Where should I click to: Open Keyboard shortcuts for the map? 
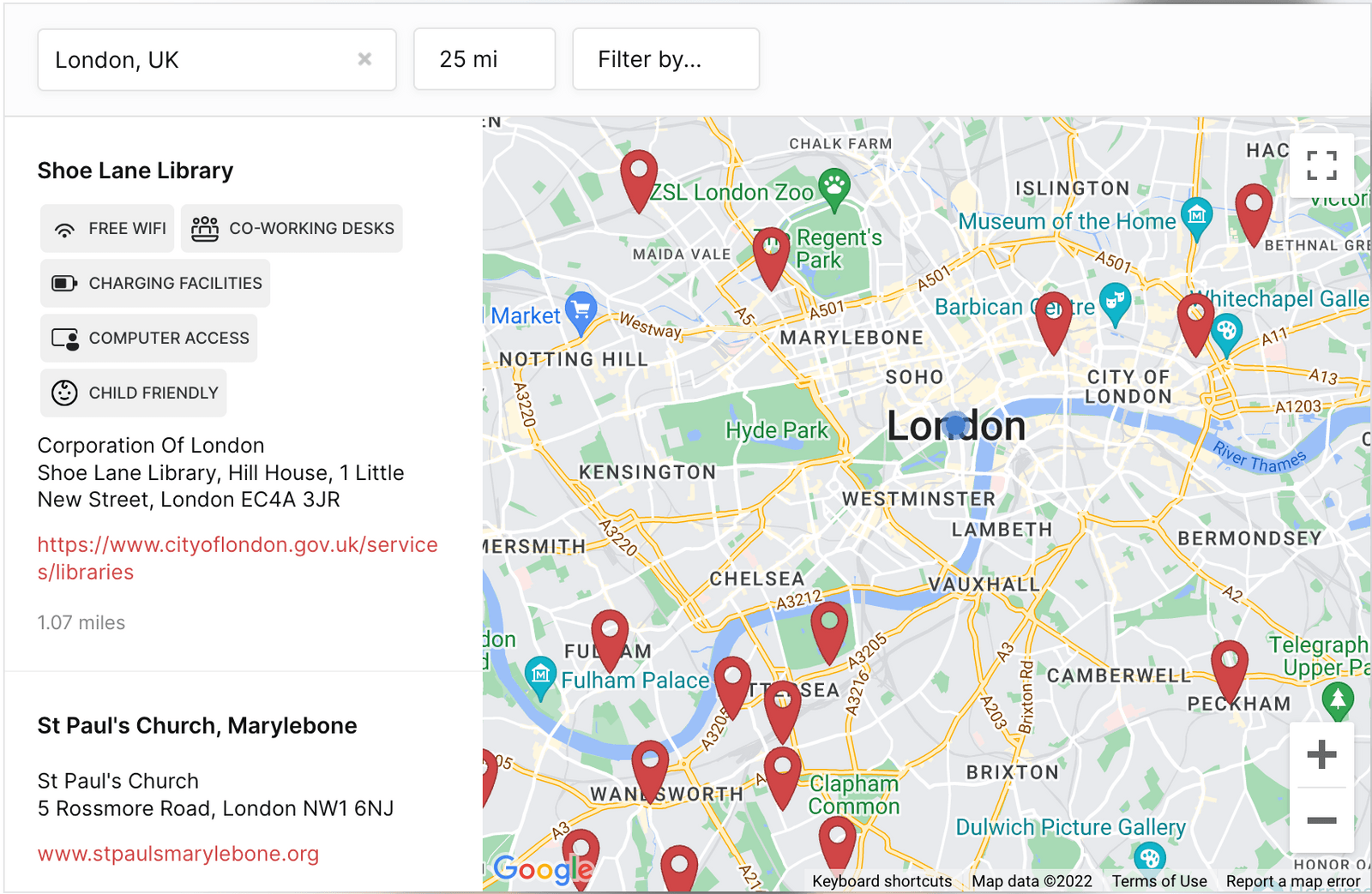pyautogui.click(x=882, y=881)
